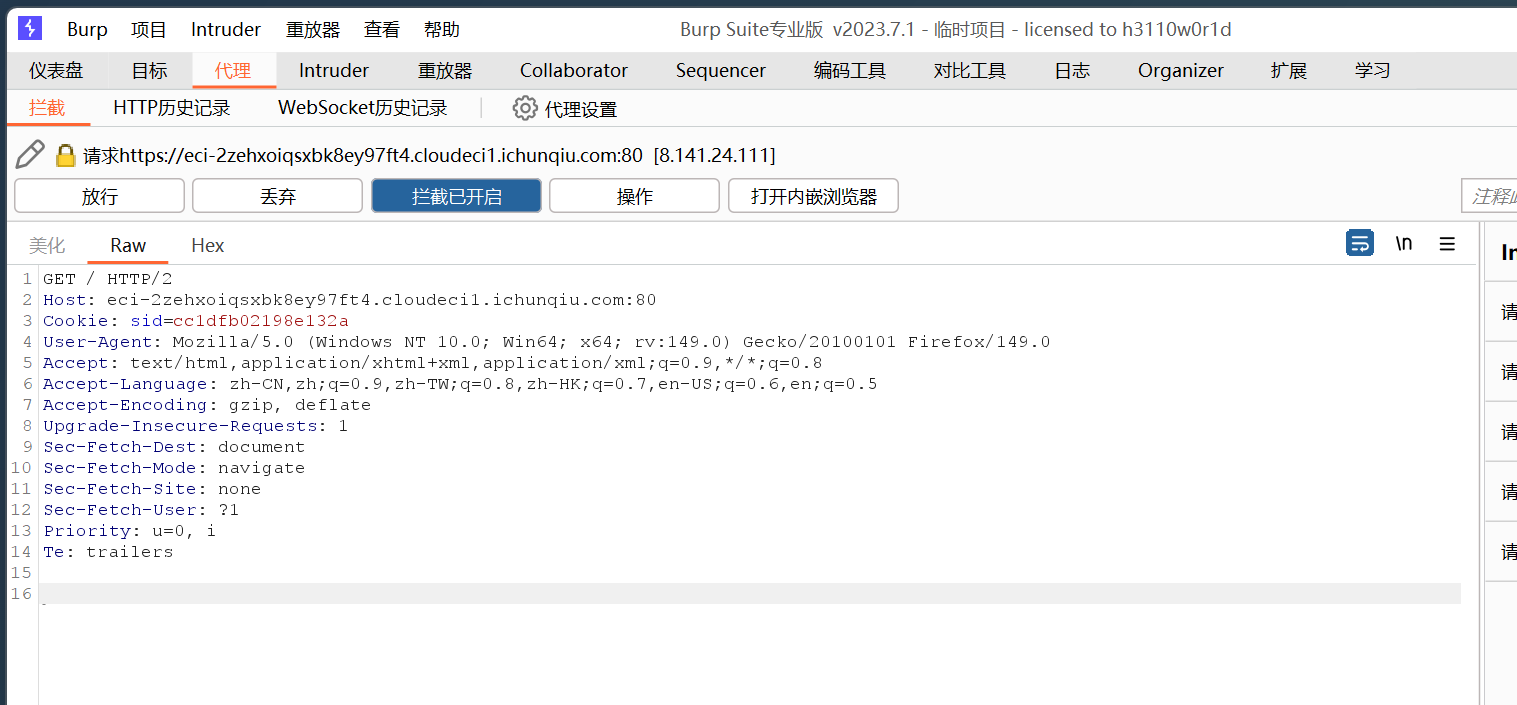Open the editor hamburger options menu
This screenshot has height=705, width=1517.
tap(1447, 243)
